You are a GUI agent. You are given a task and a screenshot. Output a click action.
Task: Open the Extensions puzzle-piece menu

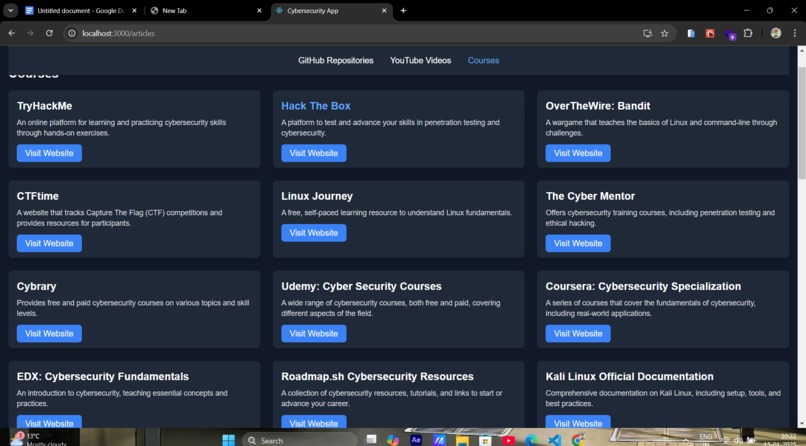(748, 33)
